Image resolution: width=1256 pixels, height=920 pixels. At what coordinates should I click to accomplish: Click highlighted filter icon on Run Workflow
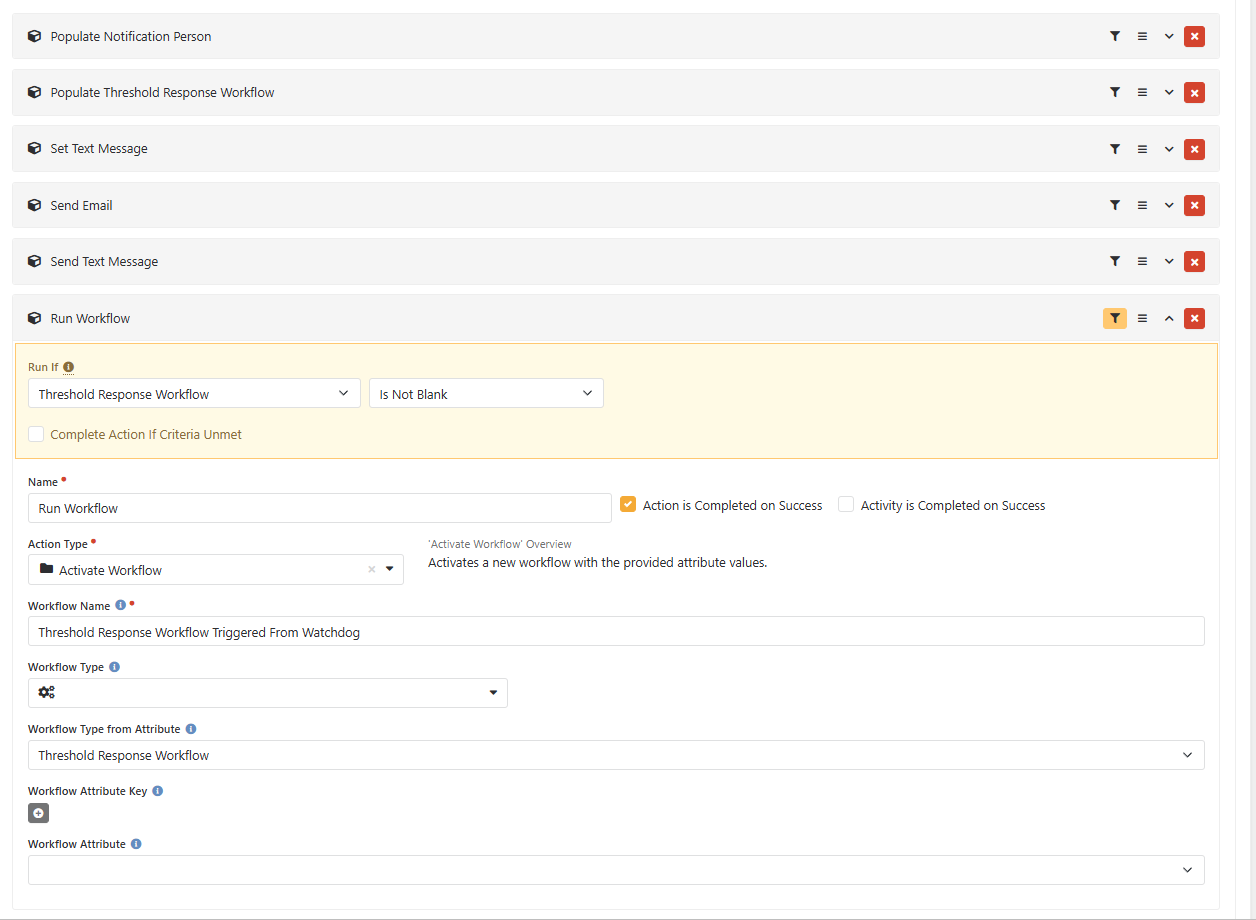coord(1114,319)
